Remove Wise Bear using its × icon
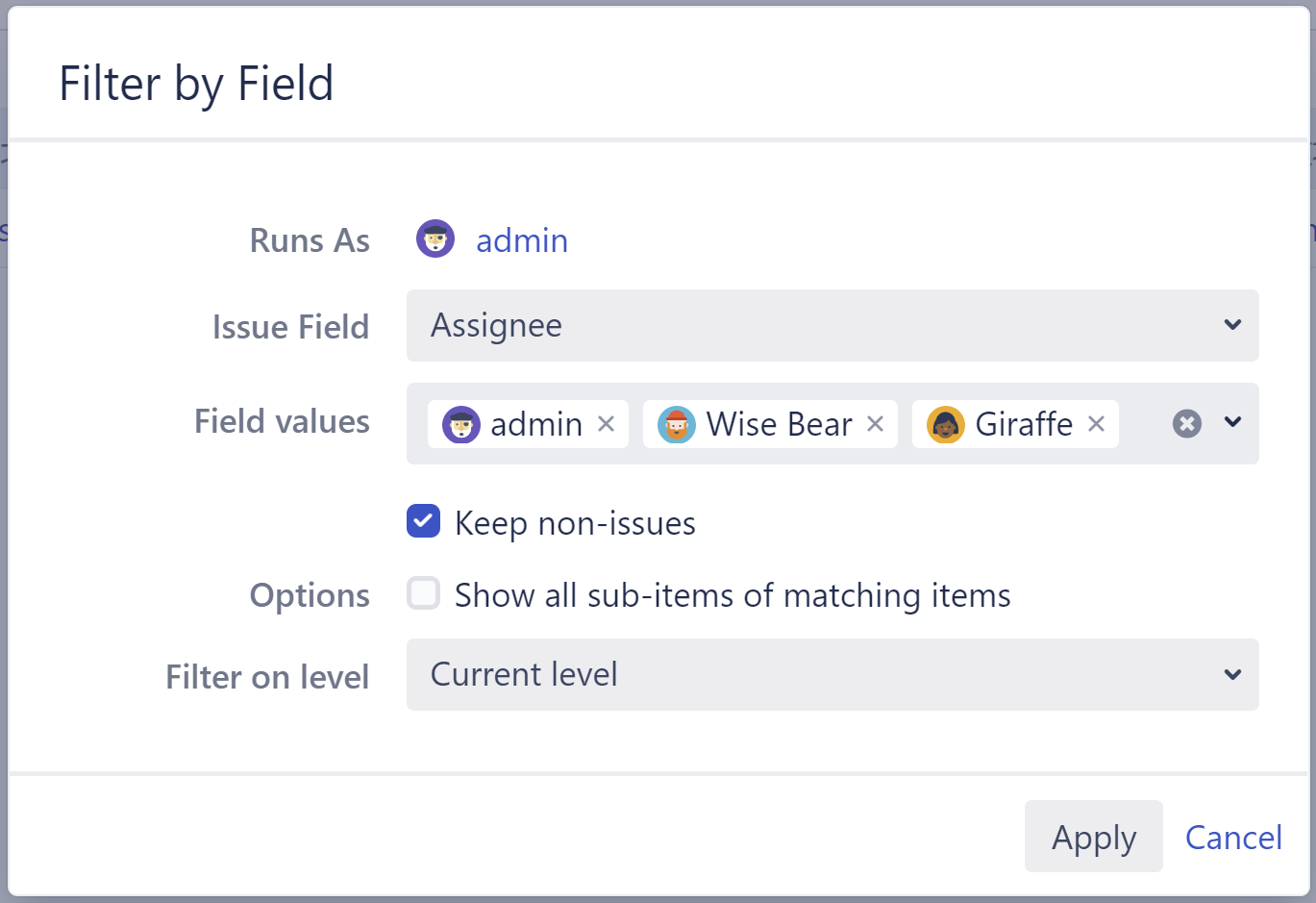This screenshot has height=903, width=1316. coord(875,424)
